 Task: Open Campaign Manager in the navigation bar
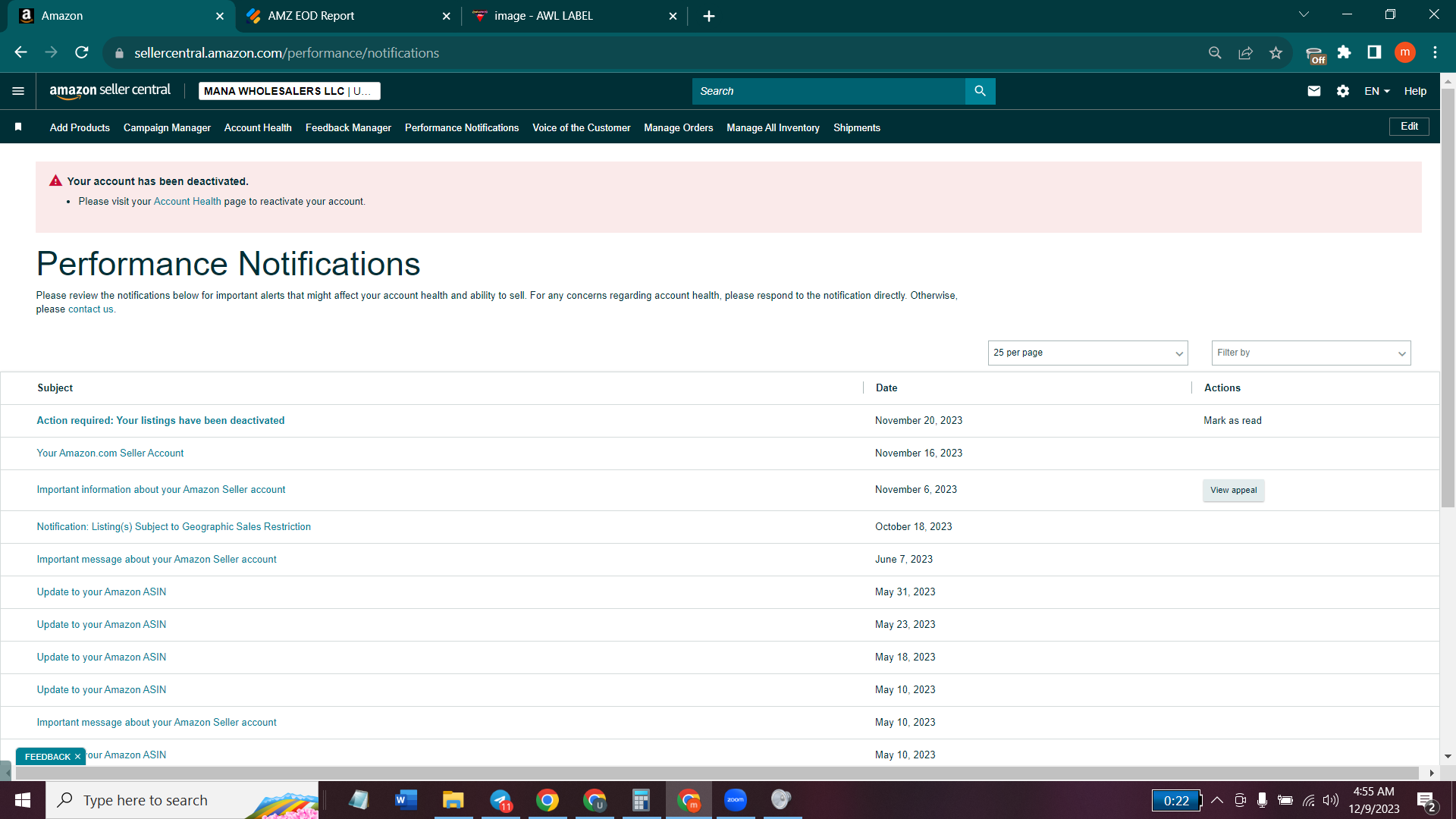click(167, 127)
